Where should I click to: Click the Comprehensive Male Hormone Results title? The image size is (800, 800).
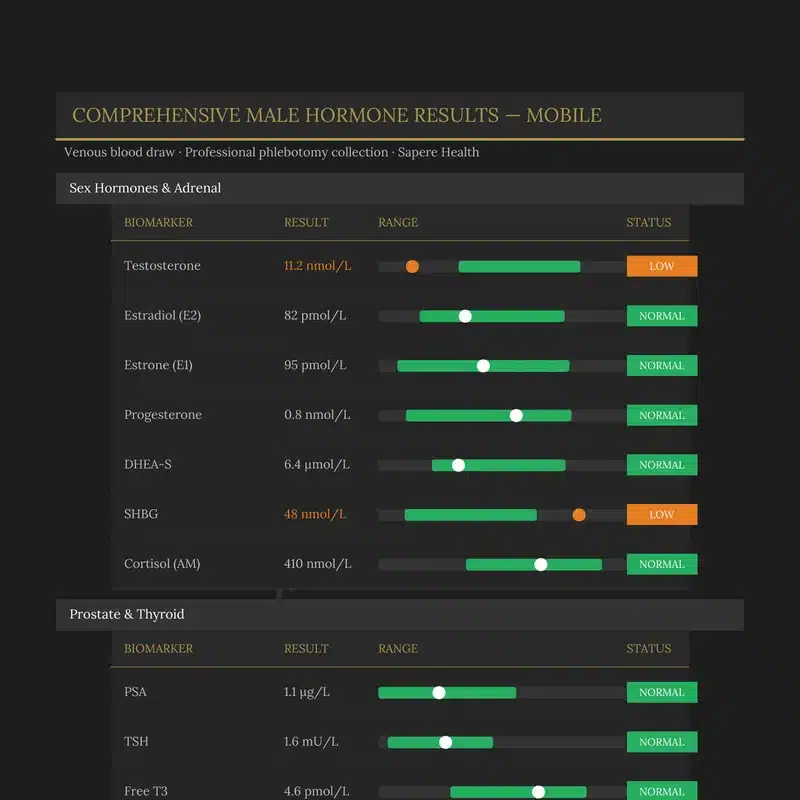coord(337,115)
